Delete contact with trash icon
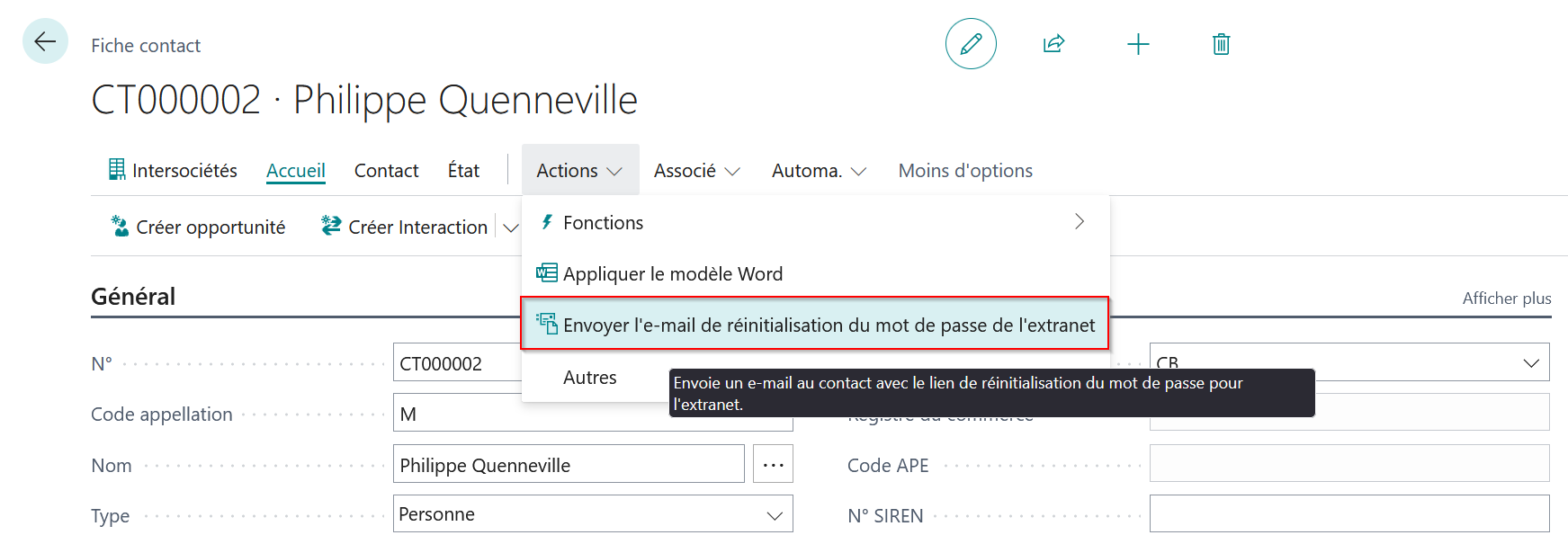Image resolution: width=1568 pixels, height=544 pixels. tap(1221, 44)
